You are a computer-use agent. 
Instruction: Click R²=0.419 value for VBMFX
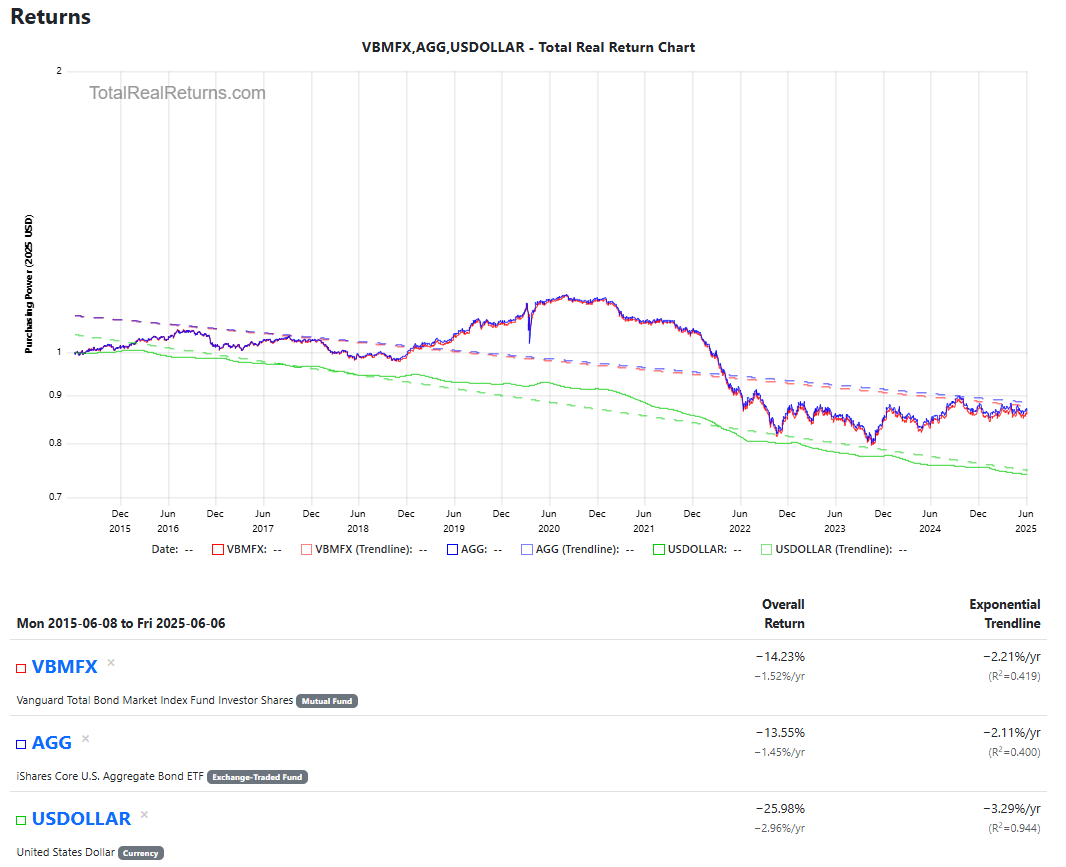(x=1014, y=676)
